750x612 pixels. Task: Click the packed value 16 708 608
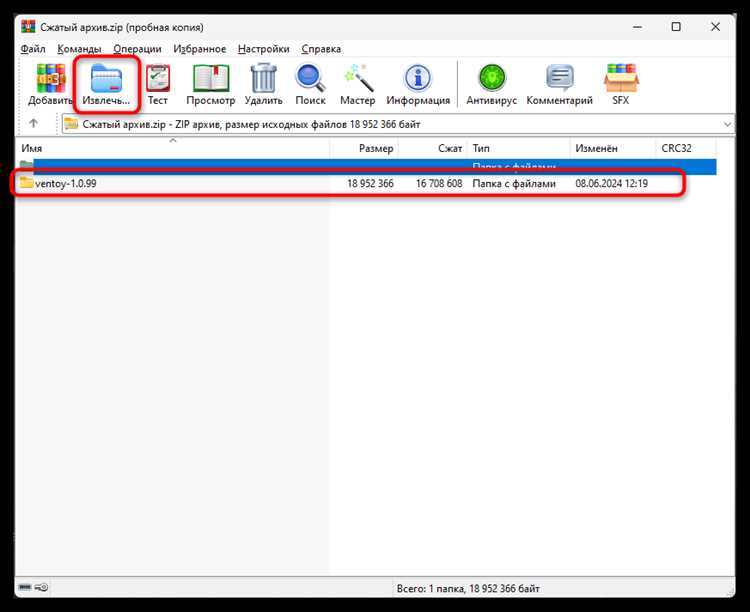tap(439, 184)
